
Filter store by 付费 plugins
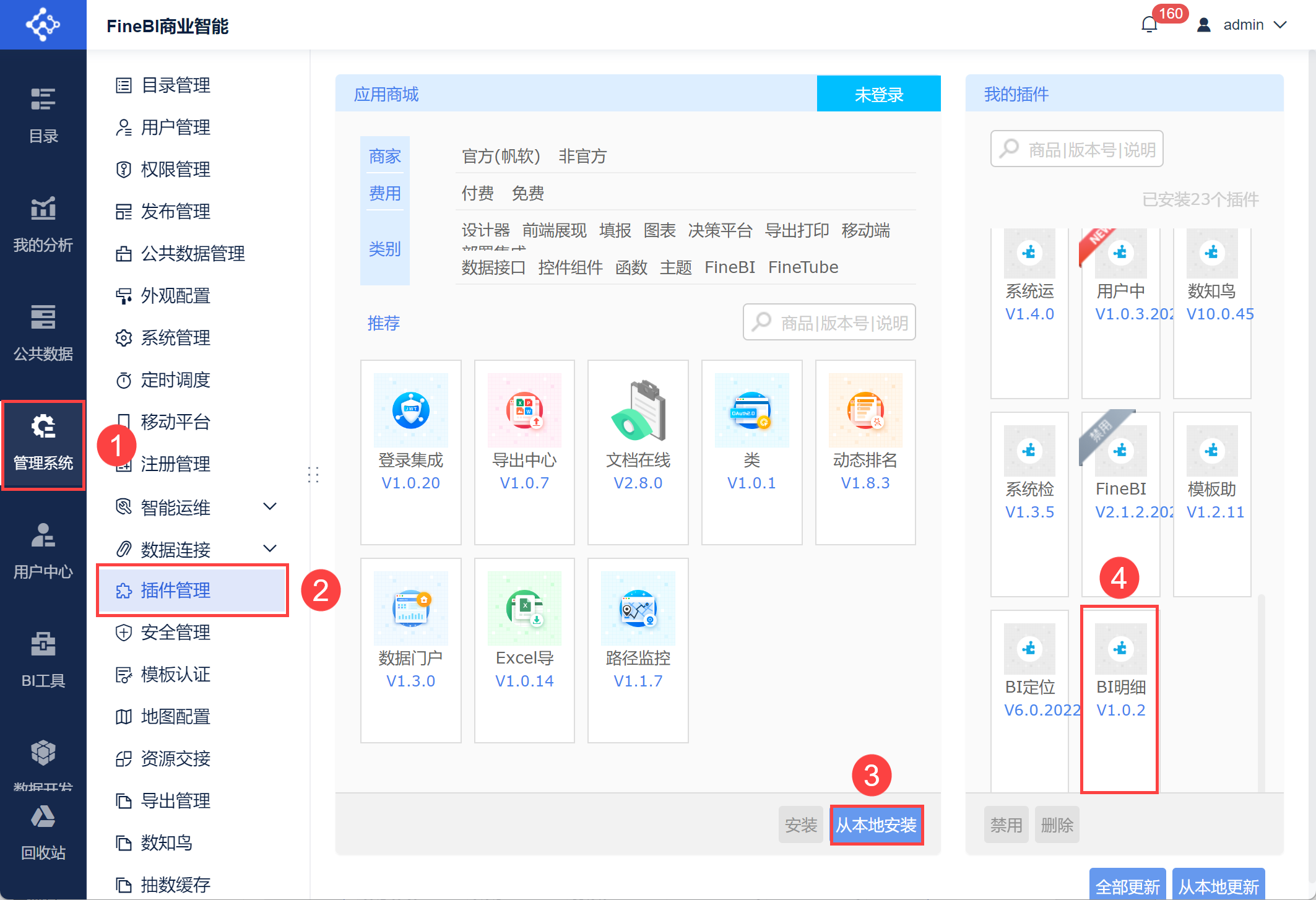point(478,193)
